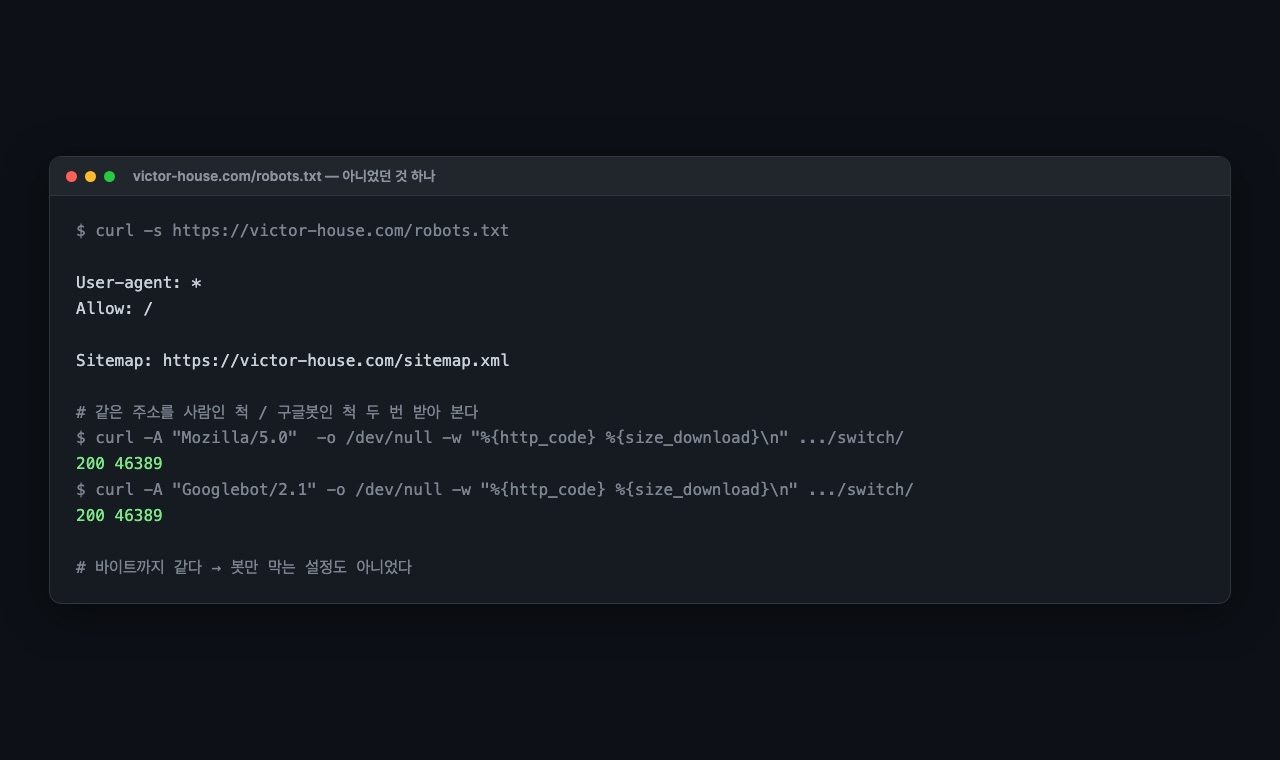
Task: Click the sitemap.xml URL in Sitemap line
Action: 336,360
